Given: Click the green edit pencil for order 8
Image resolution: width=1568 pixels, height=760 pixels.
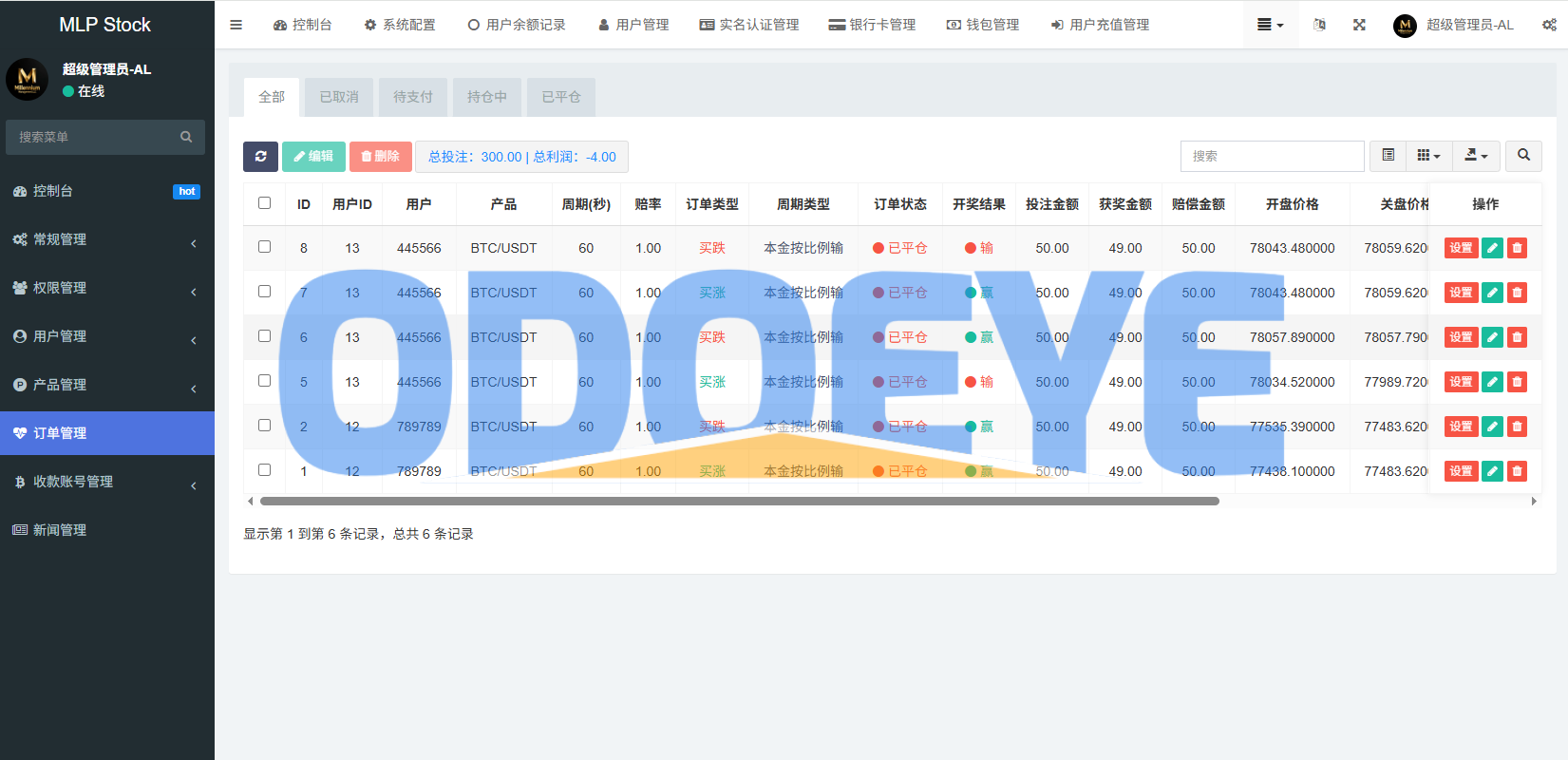Looking at the screenshot, I should pyautogui.click(x=1492, y=248).
